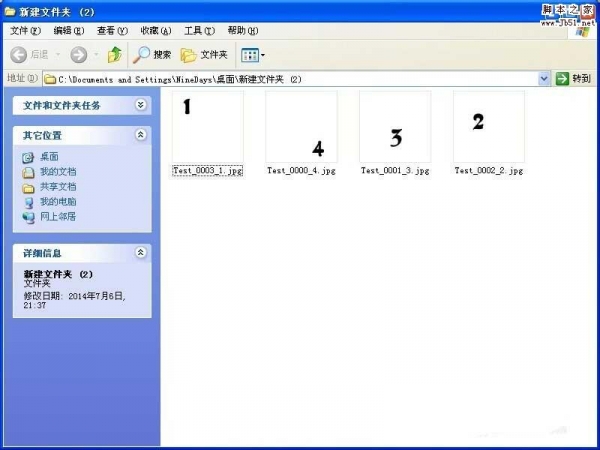Click the Back navigation arrow icon
This screenshot has height=450, width=600.
click(x=19, y=55)
